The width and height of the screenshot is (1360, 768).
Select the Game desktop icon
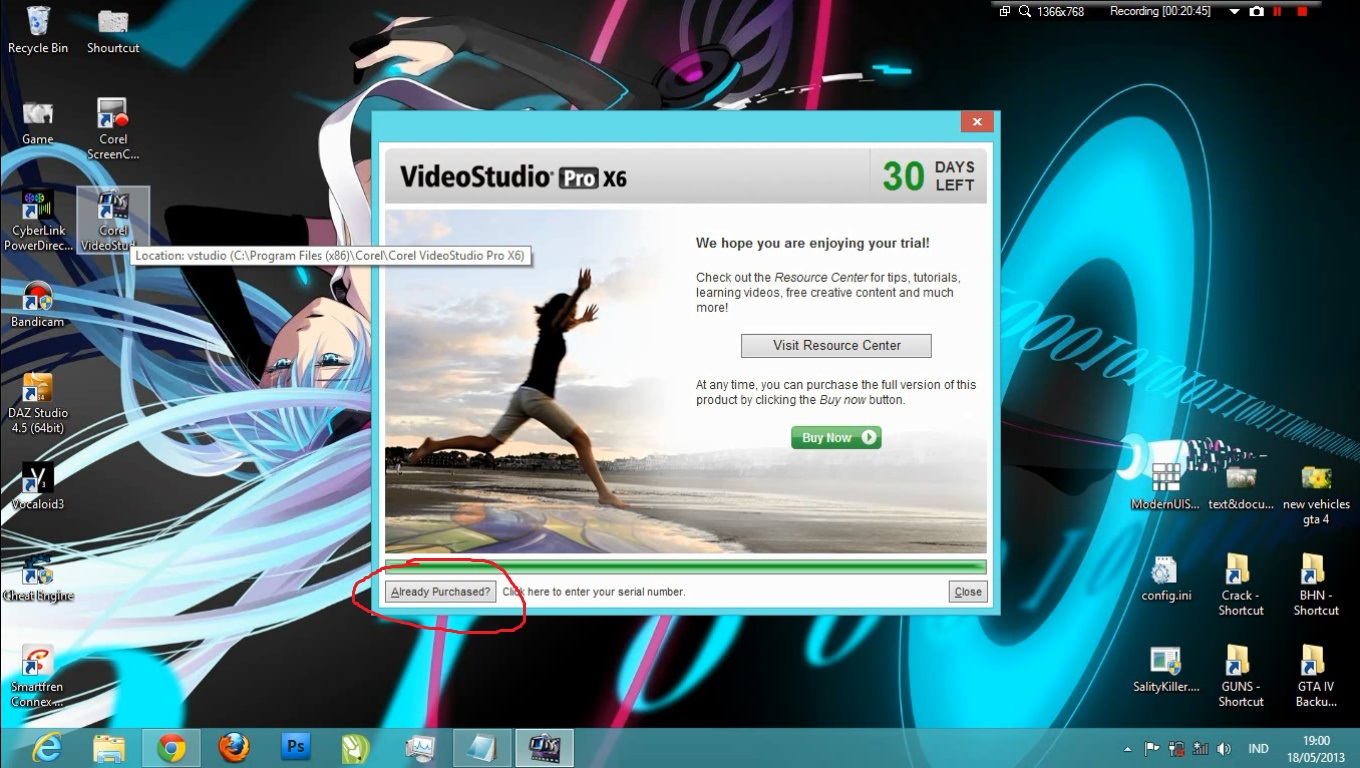point(38,123)
